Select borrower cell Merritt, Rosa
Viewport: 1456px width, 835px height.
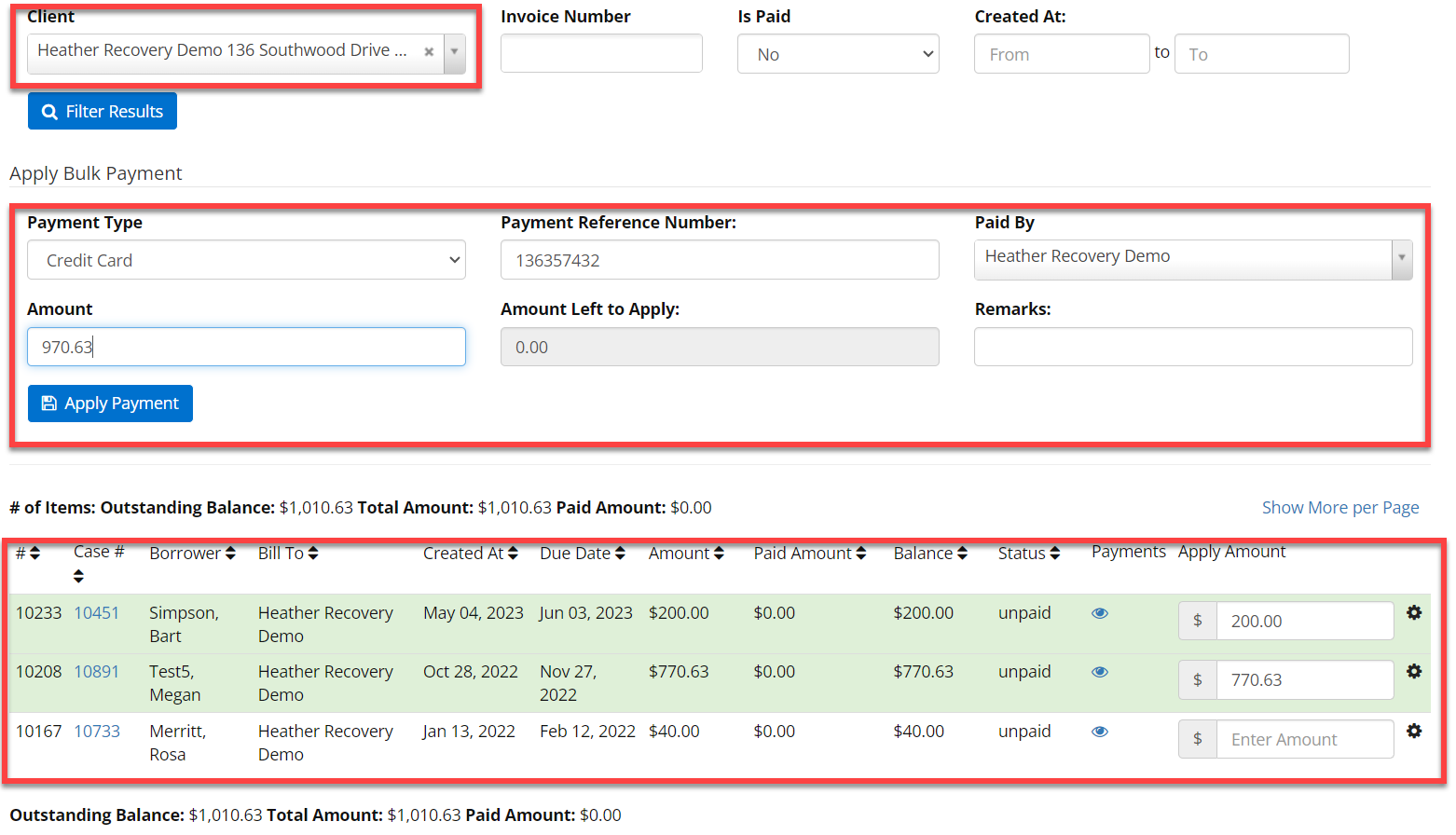178,743
